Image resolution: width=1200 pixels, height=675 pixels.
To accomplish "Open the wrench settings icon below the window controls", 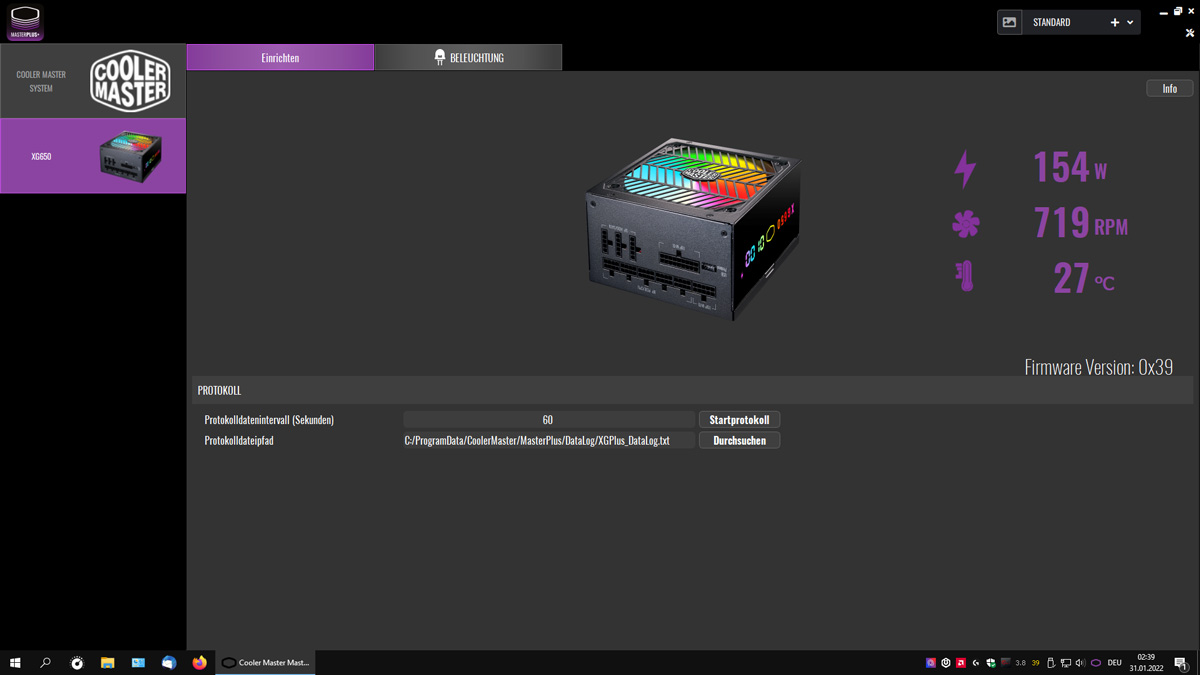I will pos(1190,33).
